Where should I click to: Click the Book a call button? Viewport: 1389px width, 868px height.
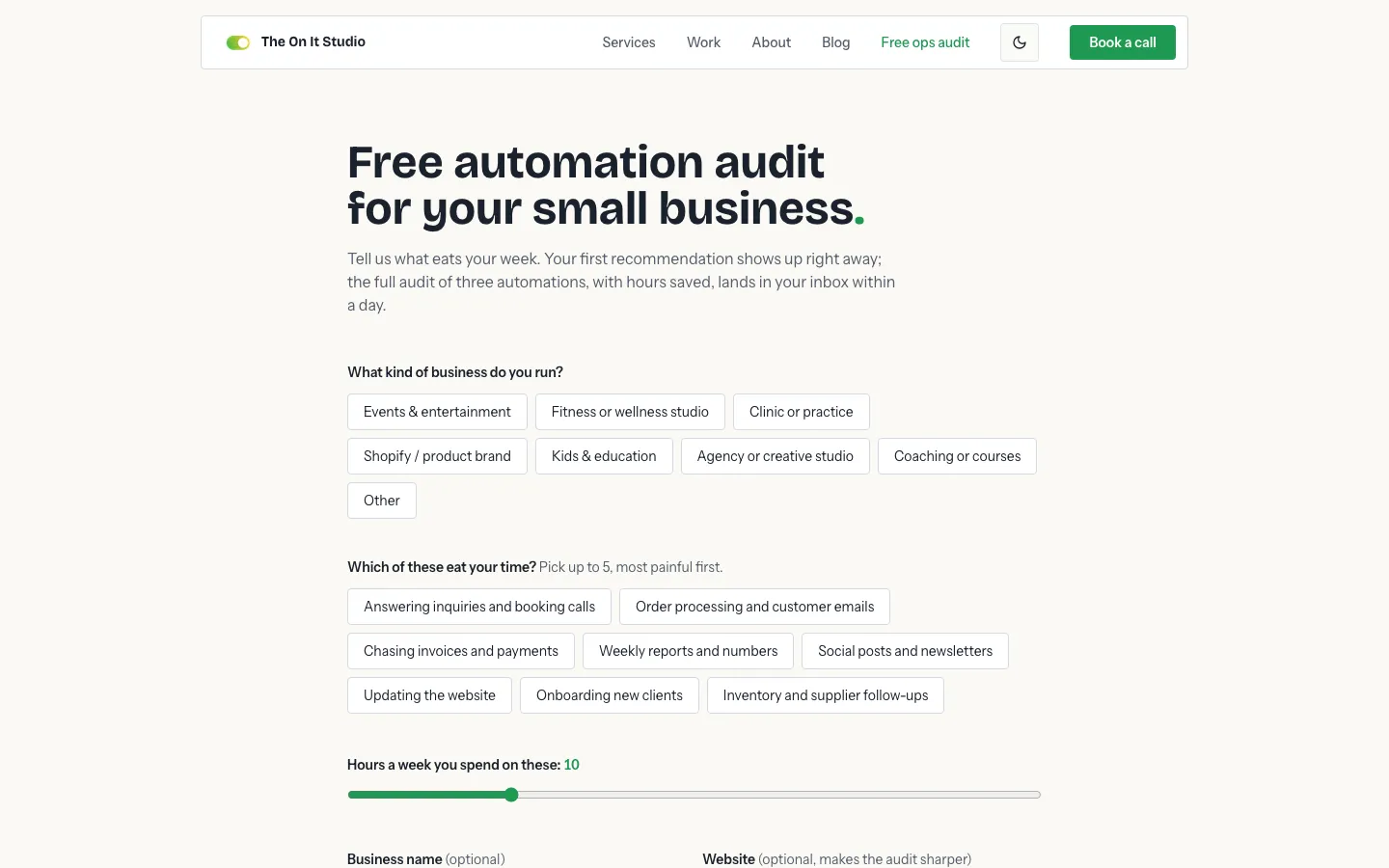tap(1122, 42)
